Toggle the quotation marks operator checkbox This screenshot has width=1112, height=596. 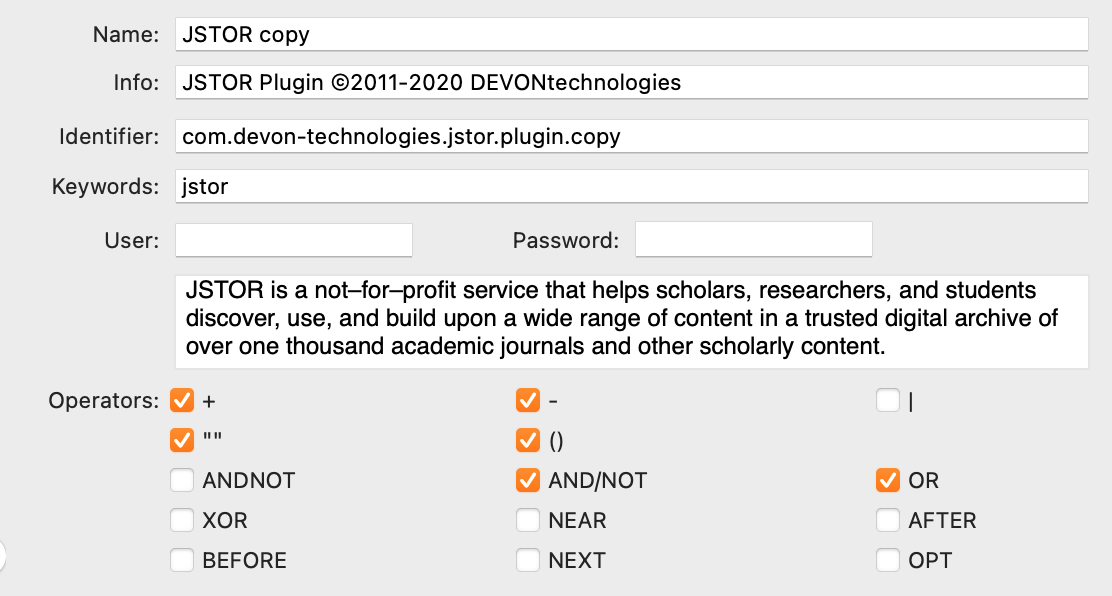point(182,440)
